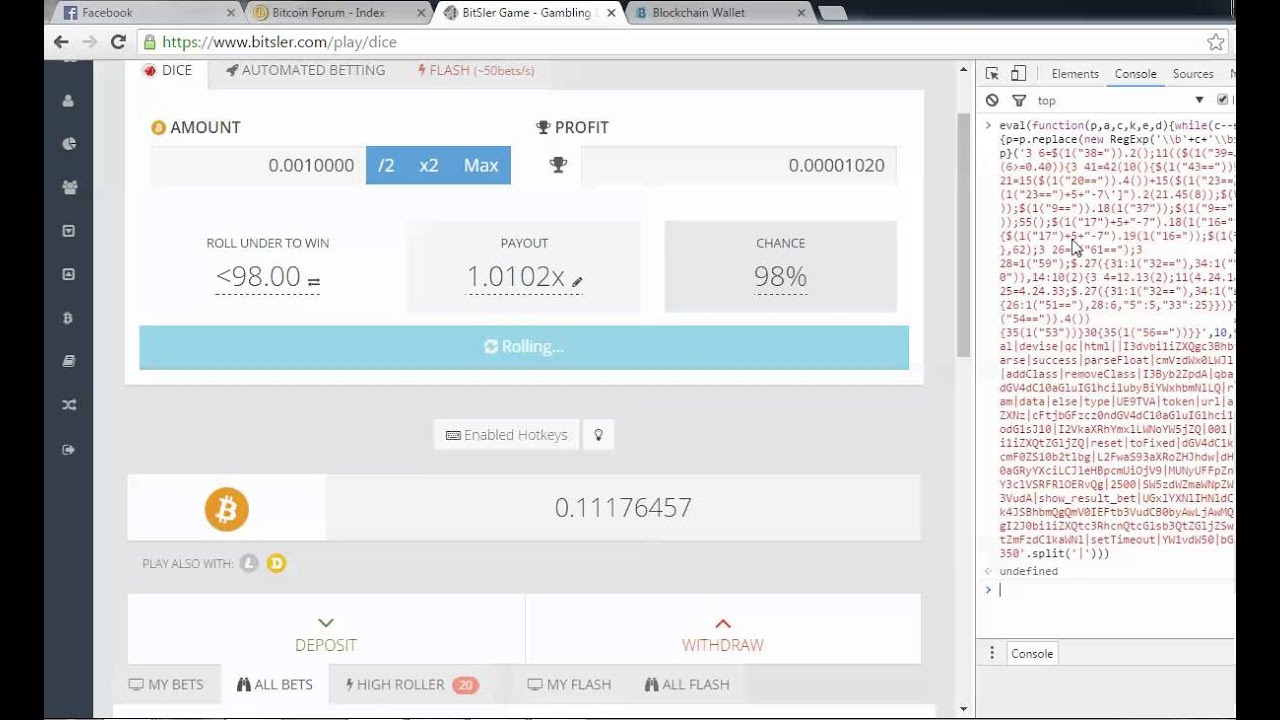
Task: Go forward with the browser arrow
Action: point(90,42)
